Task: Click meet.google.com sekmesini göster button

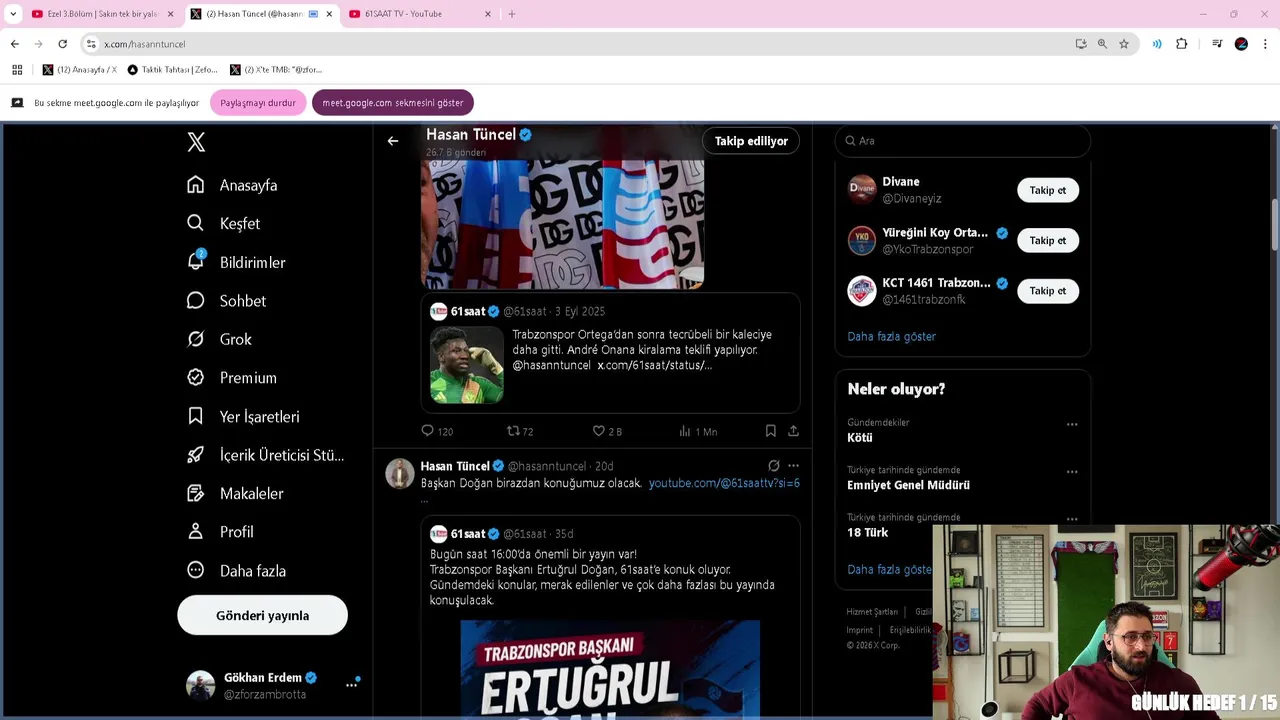Action: pos(393,103)
